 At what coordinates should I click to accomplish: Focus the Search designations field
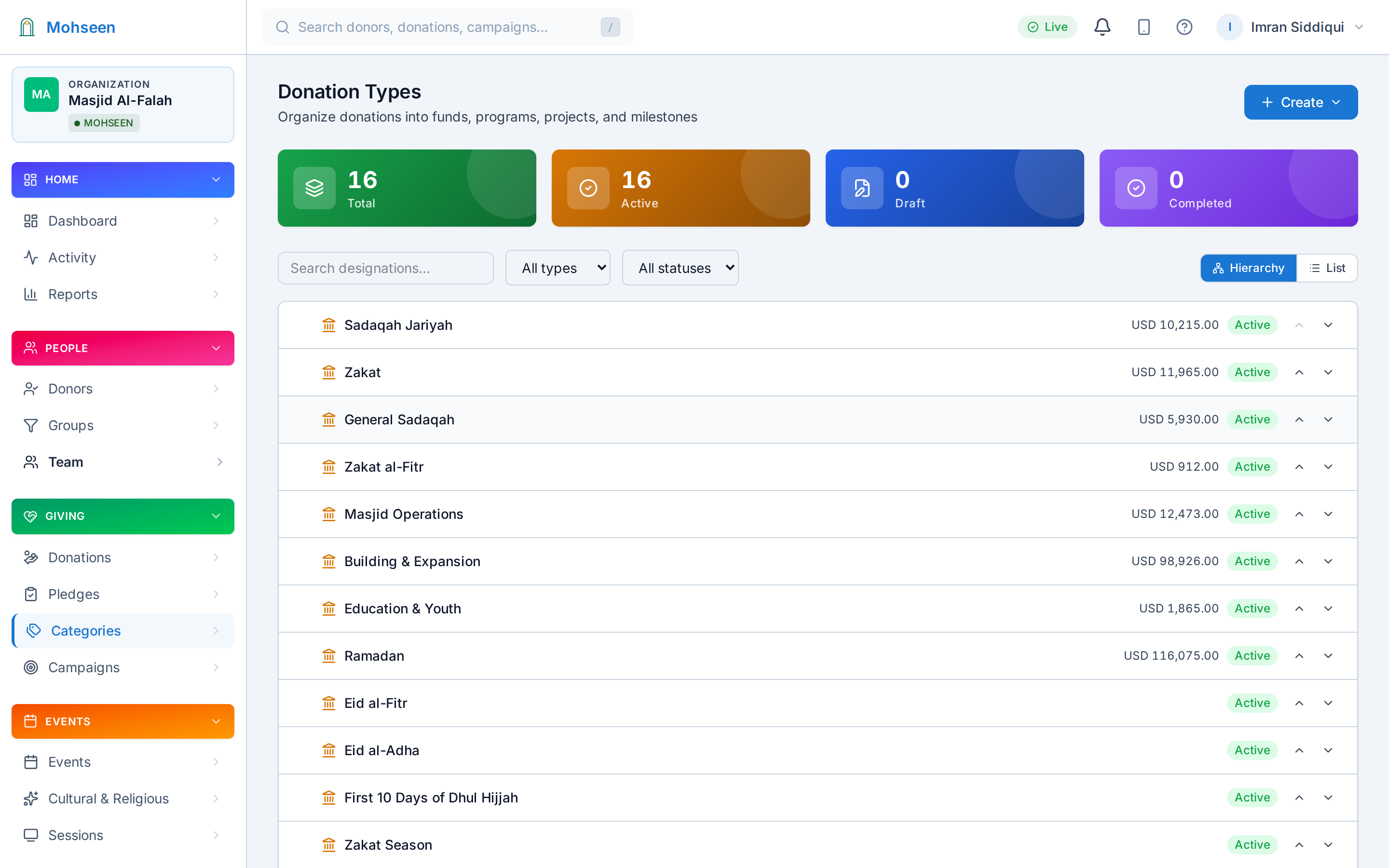pos(386,268)
